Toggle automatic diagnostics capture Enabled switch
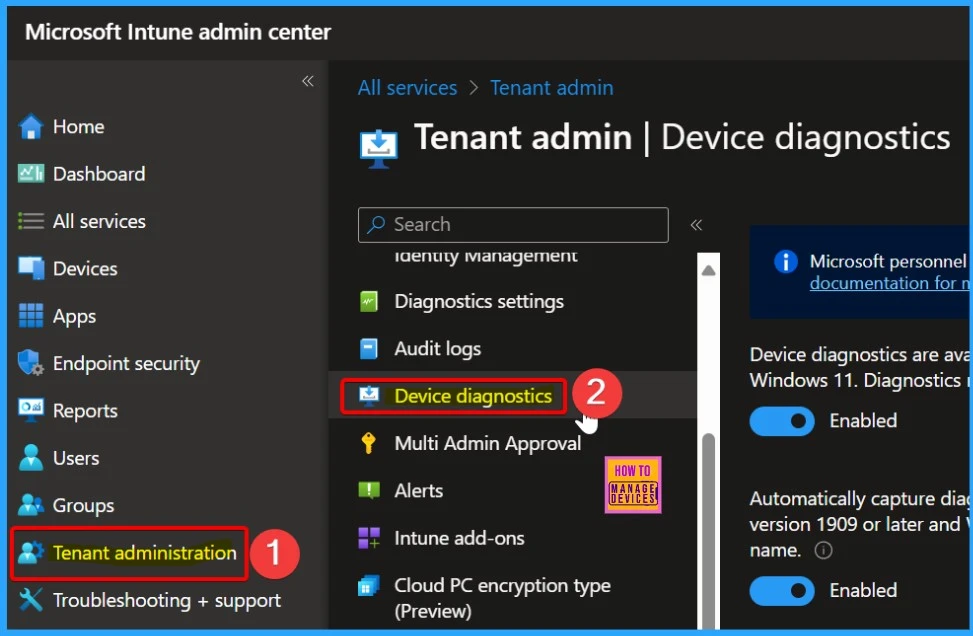The image size is (973, 636). click(782, 591)
